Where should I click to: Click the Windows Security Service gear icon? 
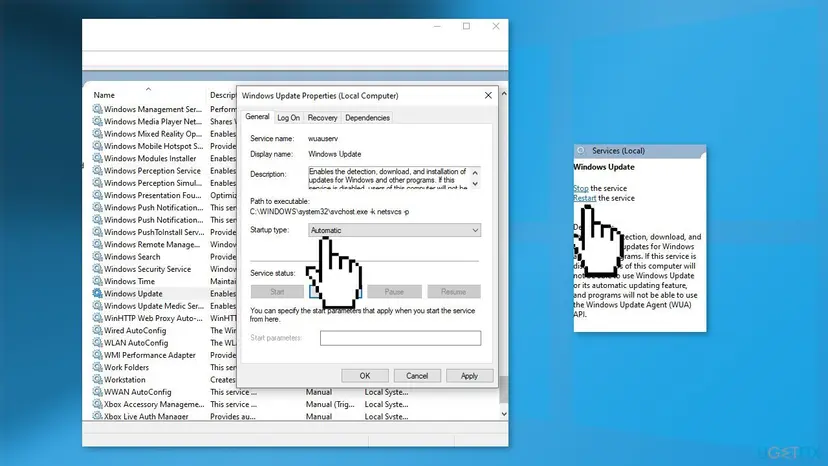97,269
